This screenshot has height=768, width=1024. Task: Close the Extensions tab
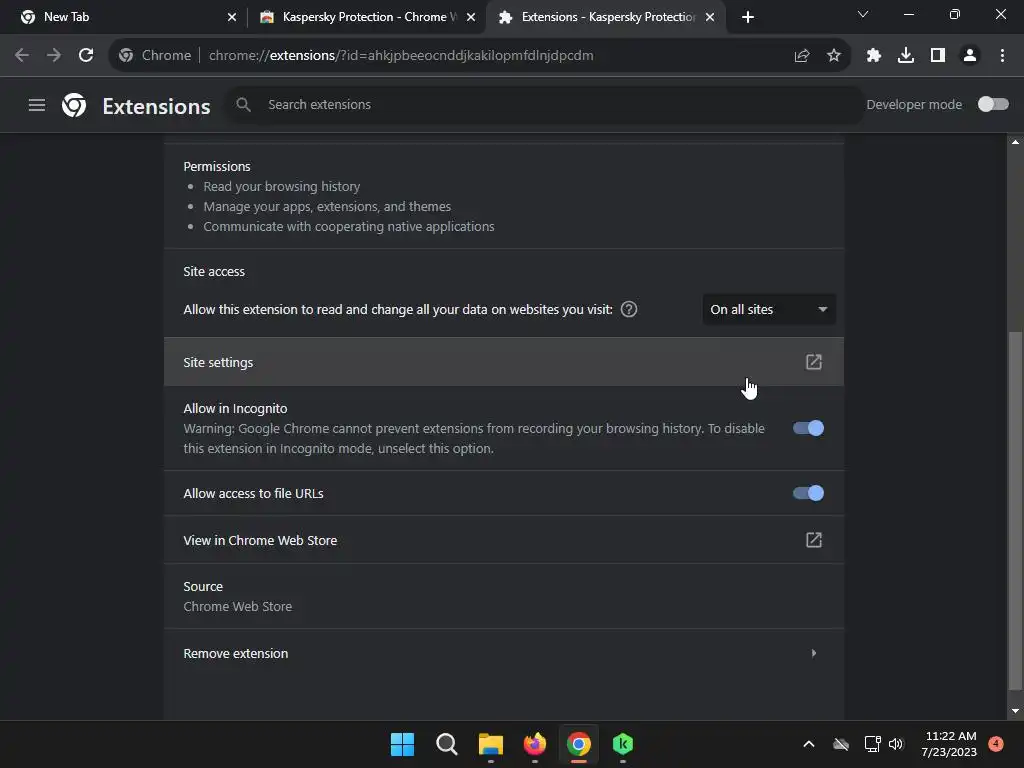click(710, 18)
